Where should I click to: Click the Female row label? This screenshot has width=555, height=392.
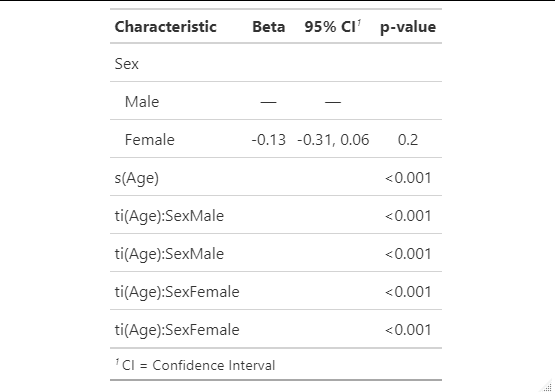pyautogui.click(x=150, y=140)
